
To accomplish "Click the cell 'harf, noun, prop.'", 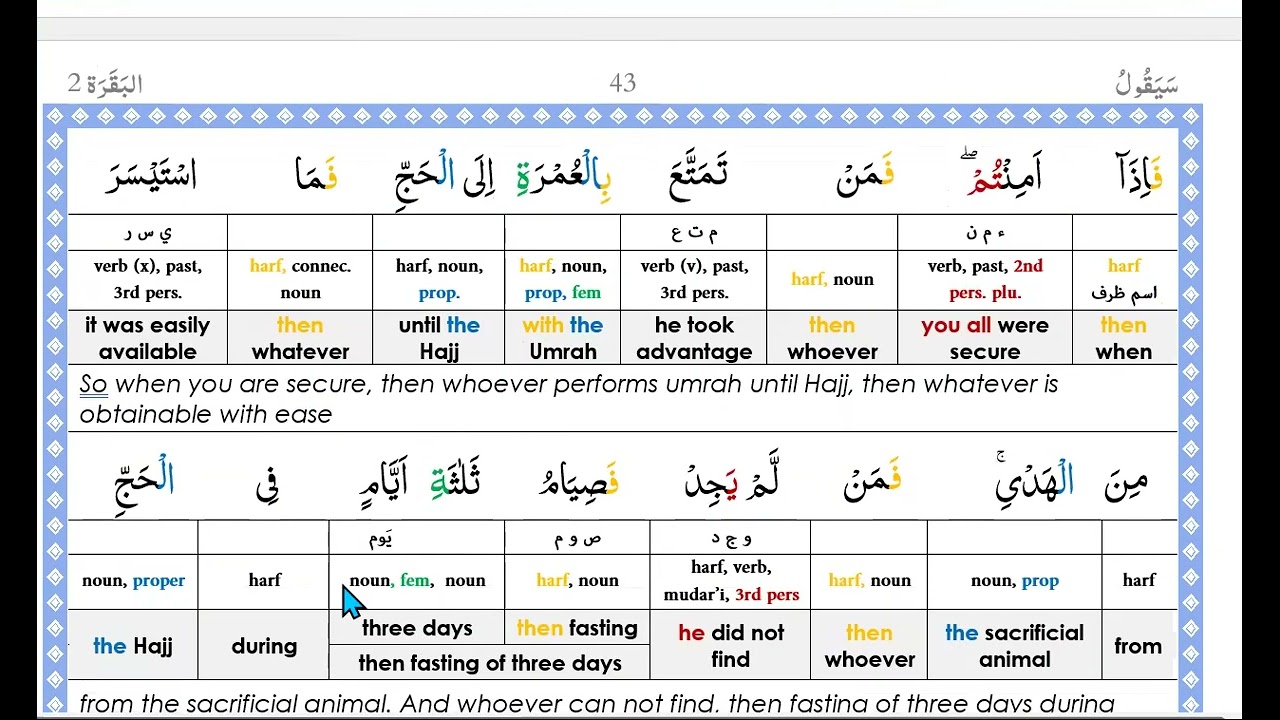I will (439, 279).
